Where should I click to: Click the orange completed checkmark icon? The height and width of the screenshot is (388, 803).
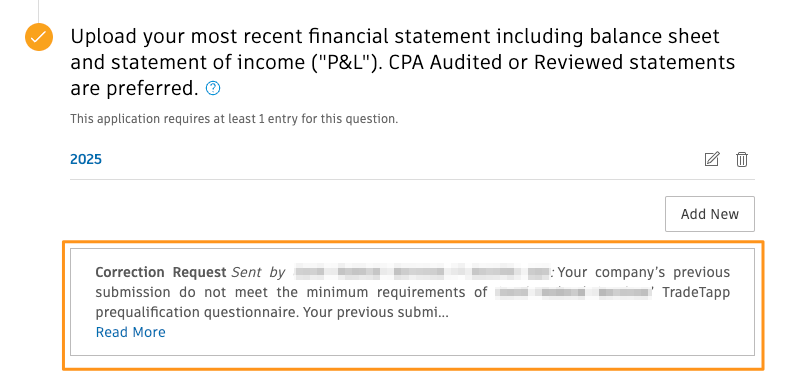39,37
